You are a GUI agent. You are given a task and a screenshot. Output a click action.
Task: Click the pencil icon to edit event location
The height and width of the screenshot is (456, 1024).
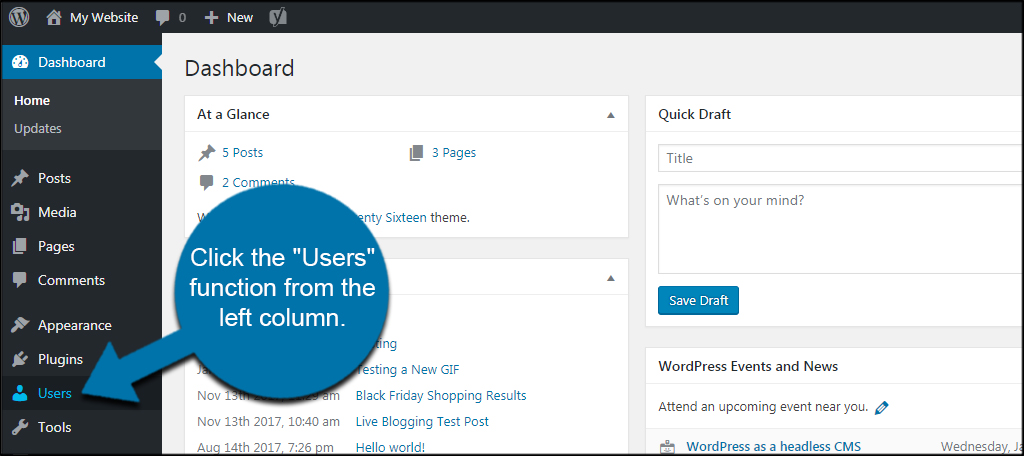882,408
